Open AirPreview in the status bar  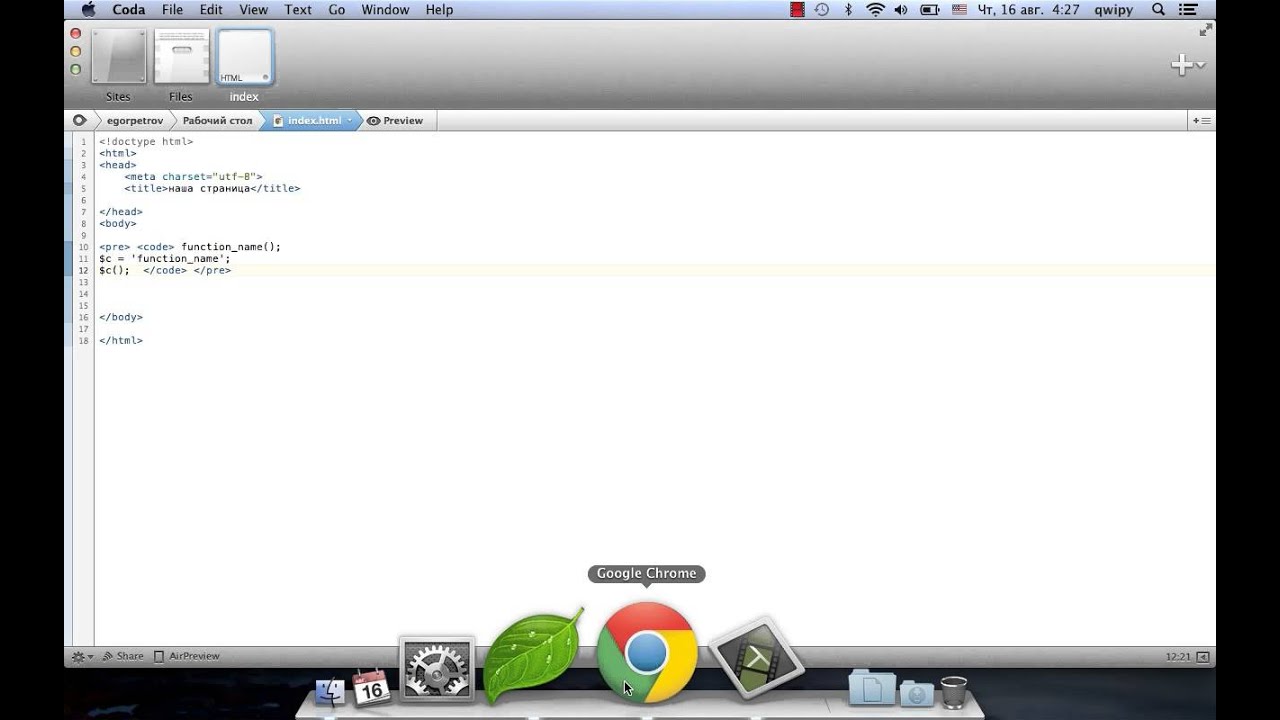coord(186,656)
